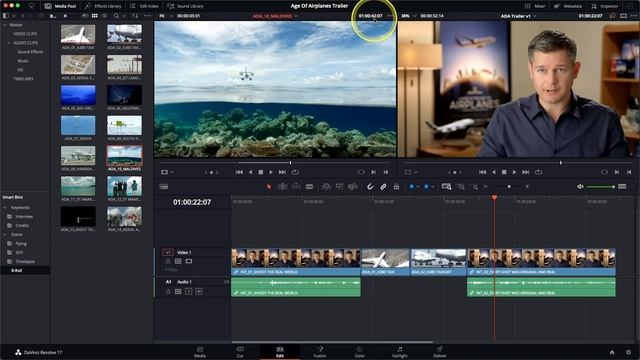Click the Detail Zoom icon
This screenshot has width=640, height=360.
coord(461,187)
